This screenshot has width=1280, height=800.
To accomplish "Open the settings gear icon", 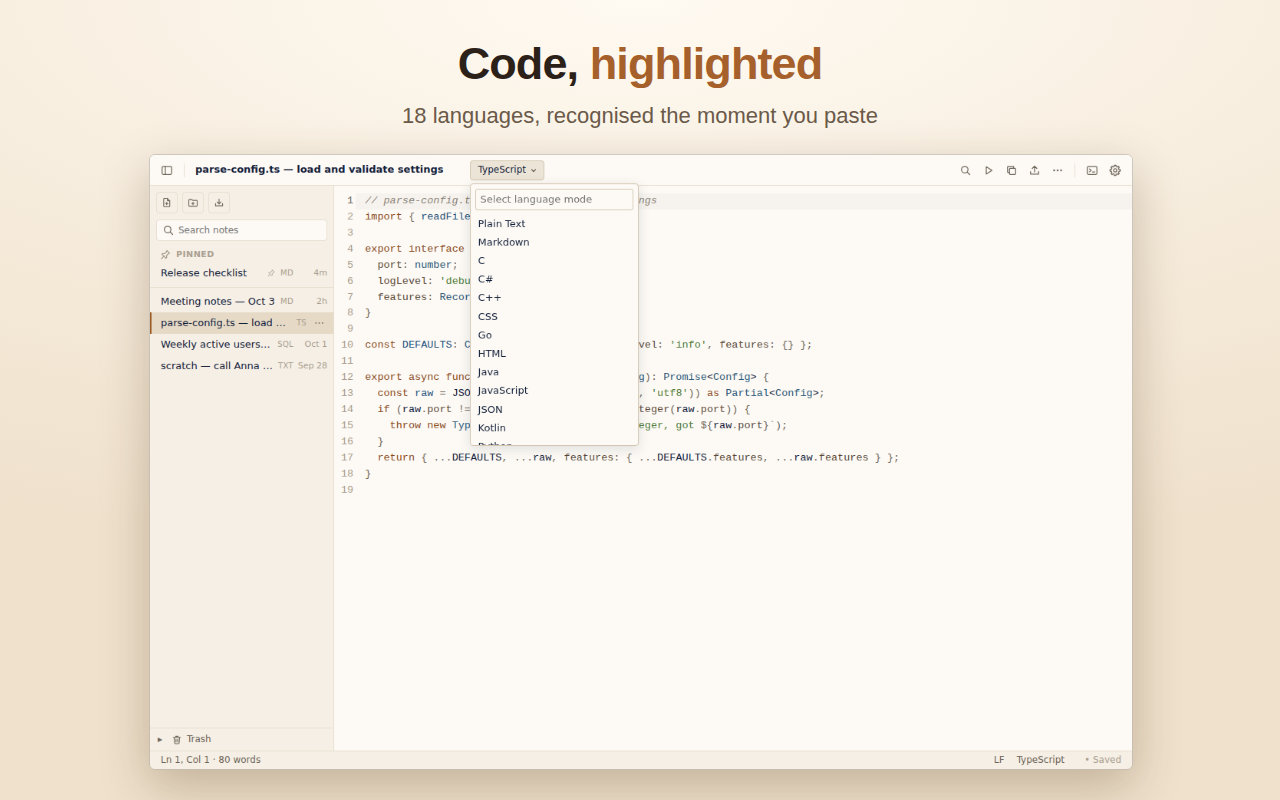I will tap(1115, 170).
